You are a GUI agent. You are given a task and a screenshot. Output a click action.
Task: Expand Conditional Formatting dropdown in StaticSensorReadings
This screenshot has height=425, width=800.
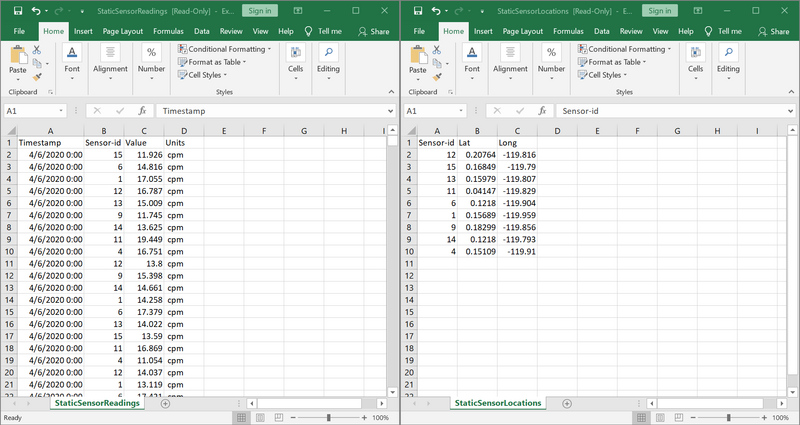point(227,49)
